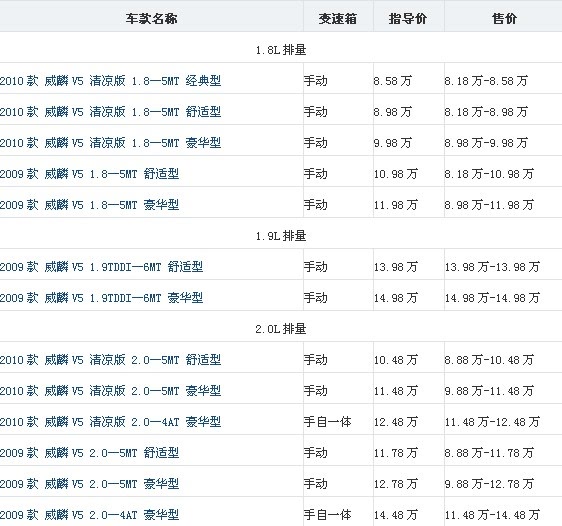This screenshot has width=562, height=526.
Task: Click 手动 in the 2009款 2.0—5MT 舒适型 row
Action: [316, 453]
